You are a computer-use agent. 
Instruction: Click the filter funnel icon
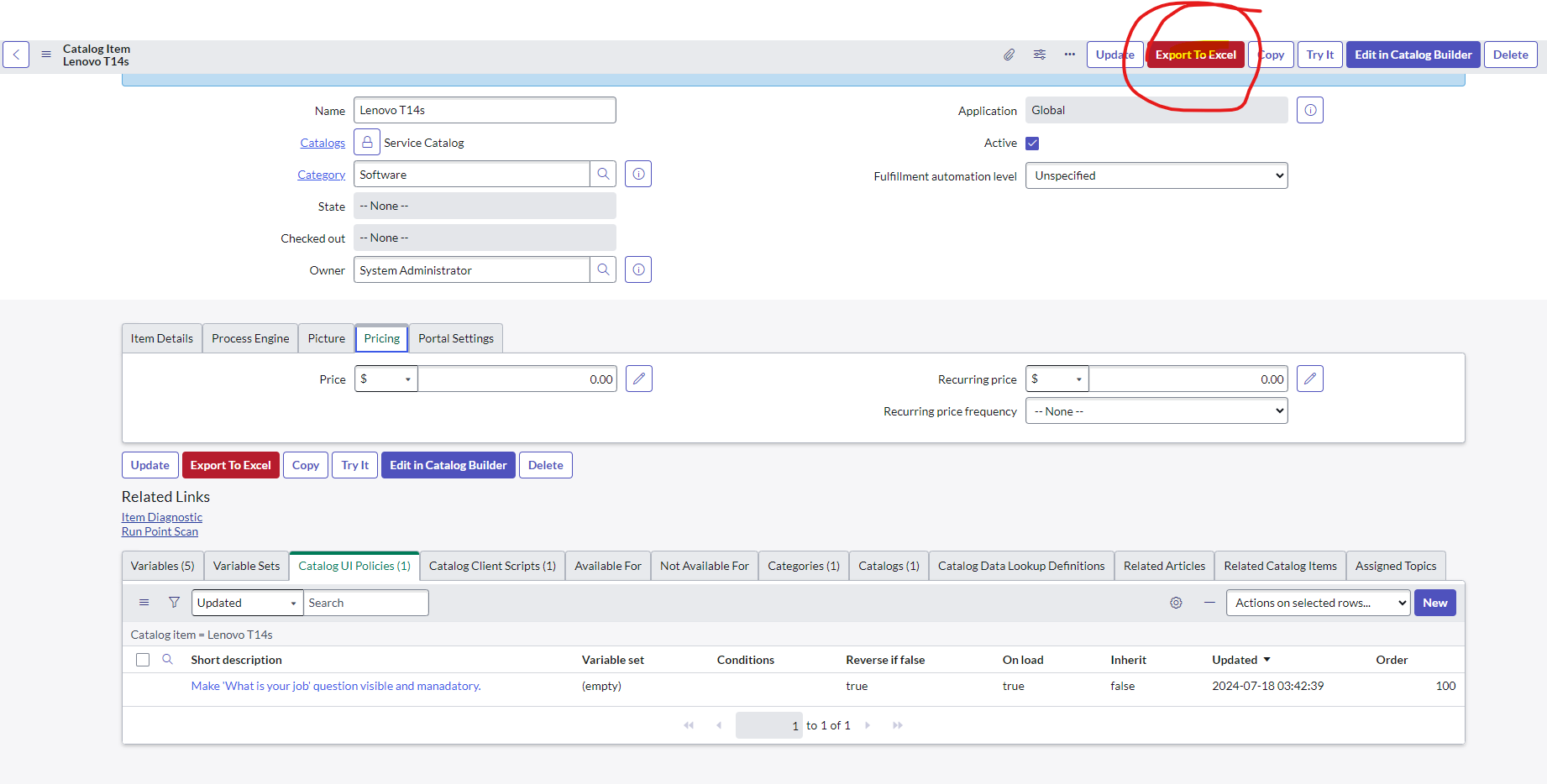175,603
